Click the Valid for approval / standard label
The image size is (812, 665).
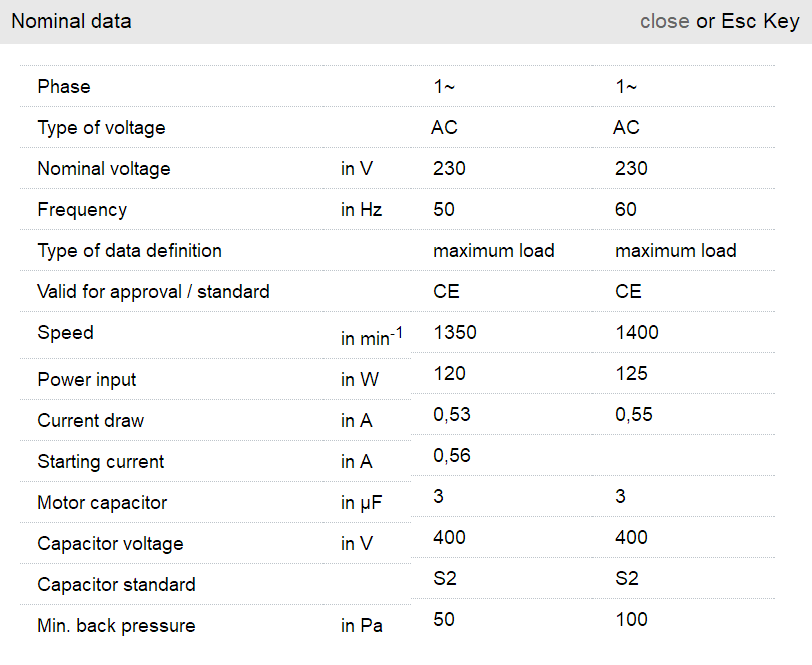(x=153, y=292)
